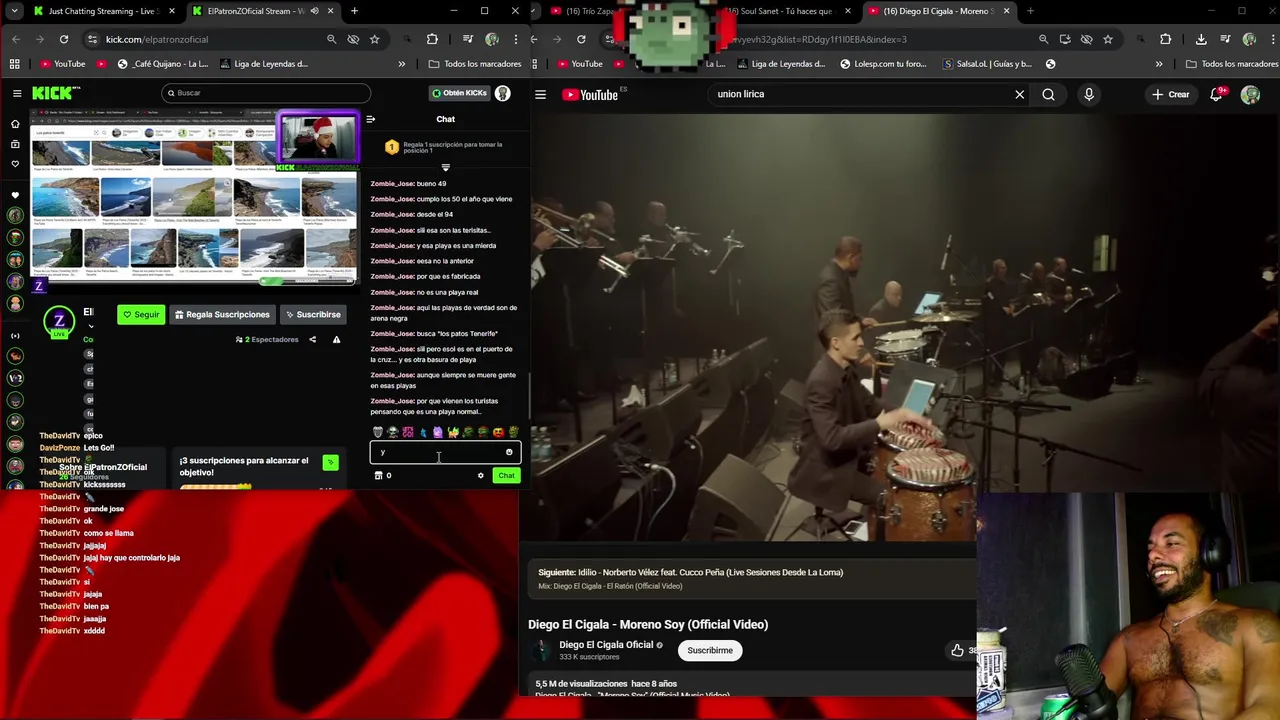Open downloads icon in right browser
Screen dimensions: 1280x720
[x=1201, y=39]
